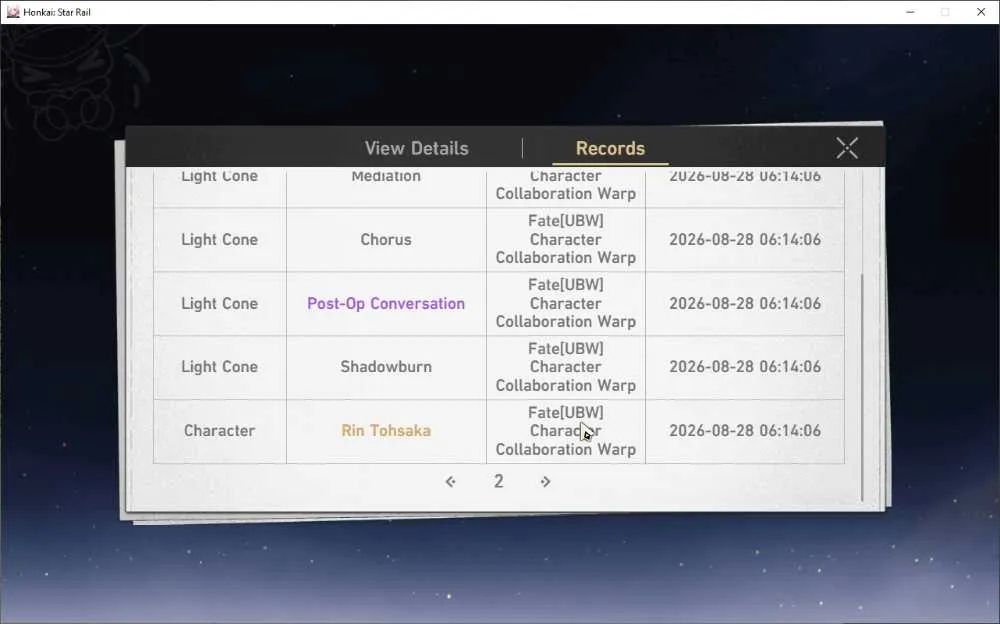Click the warp type cell in the Post-Op Conversation row
The width and height of the screenshot is (1000, 624).
click(566, 304)
